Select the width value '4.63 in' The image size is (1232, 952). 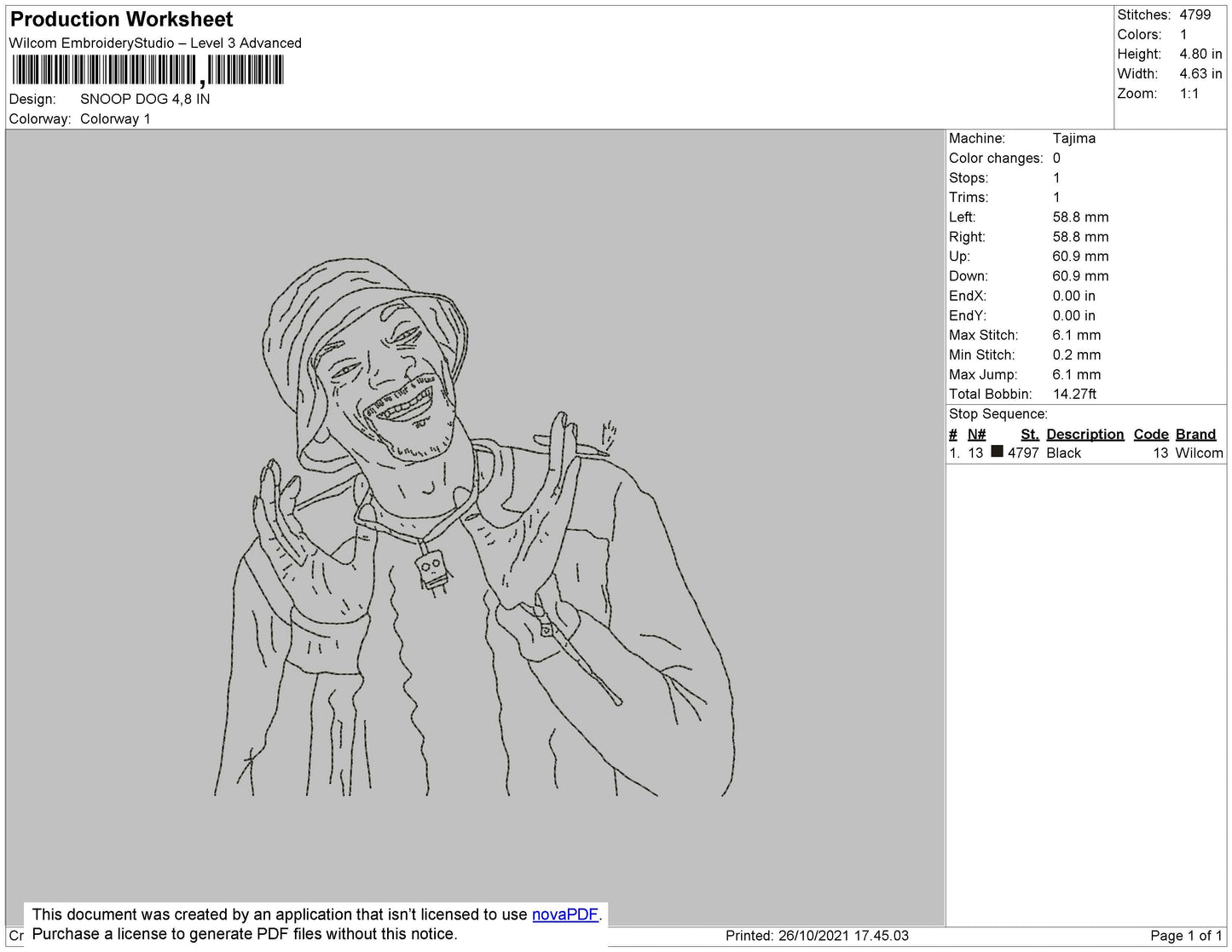1201,74
